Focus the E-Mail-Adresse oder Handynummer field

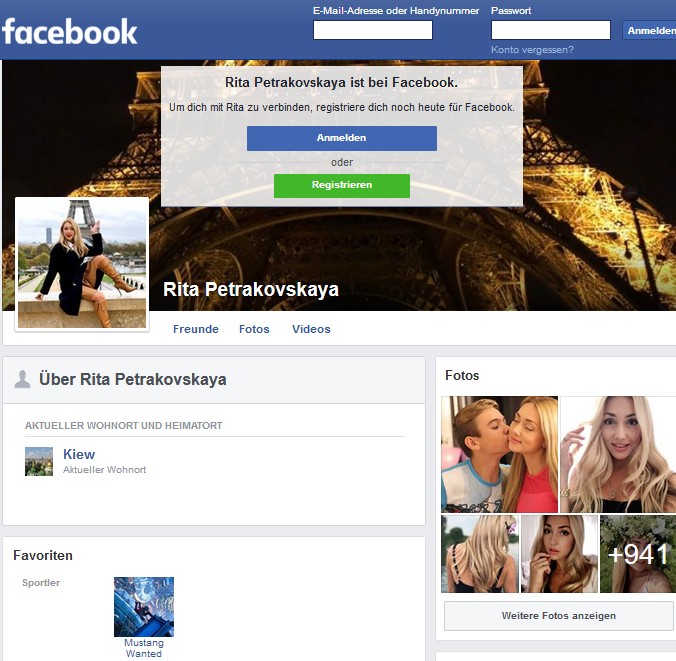372,30
